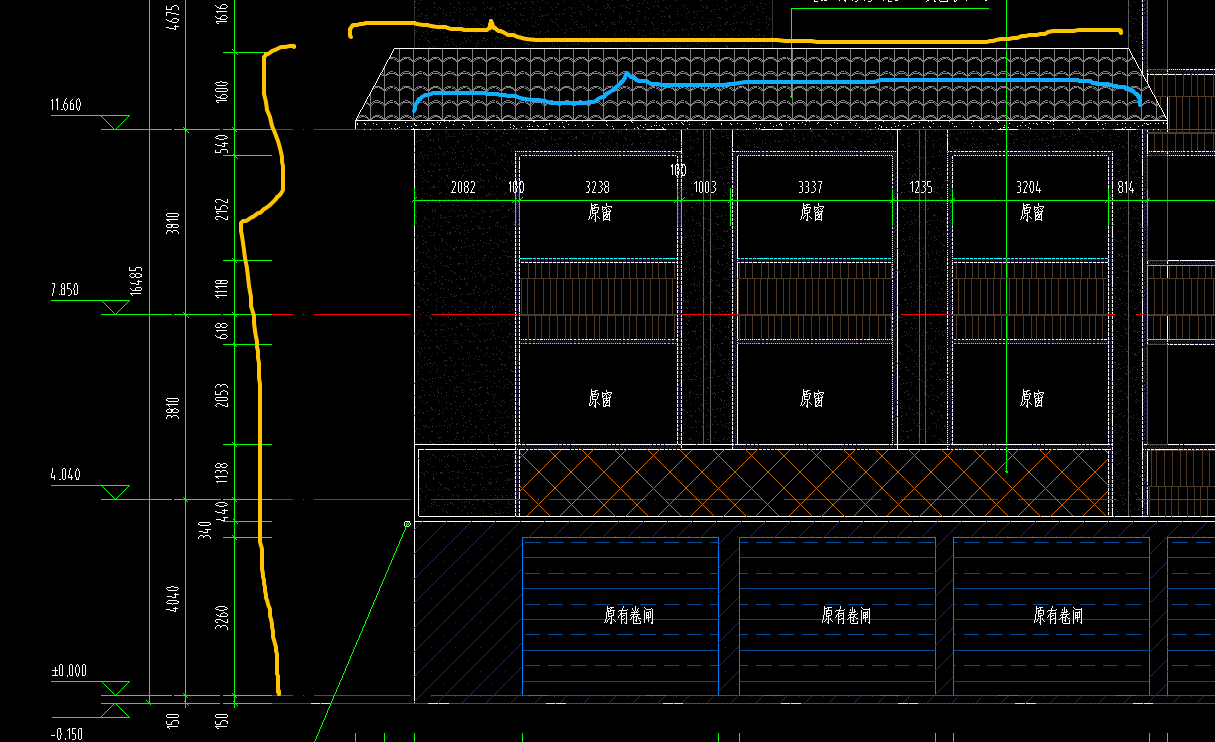1215x742 pixels.
Task: Click the 440 vertical dimension text
Action: [x=222, y=510]
